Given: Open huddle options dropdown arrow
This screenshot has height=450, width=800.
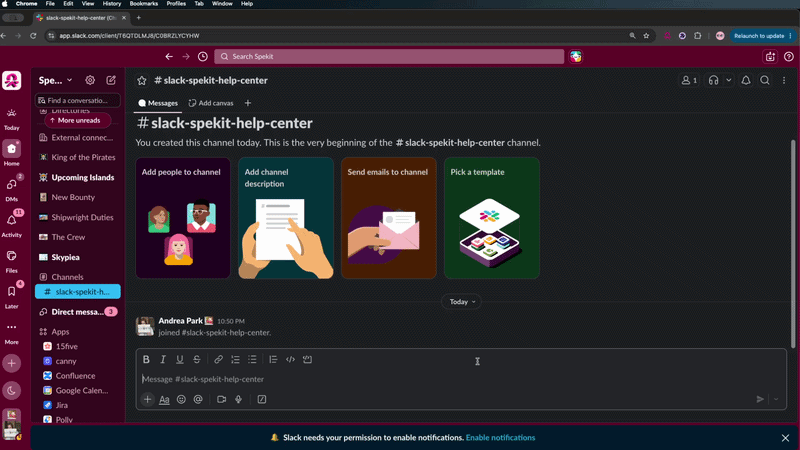Looking at the screenshot, I should click(x=729, y=81).
